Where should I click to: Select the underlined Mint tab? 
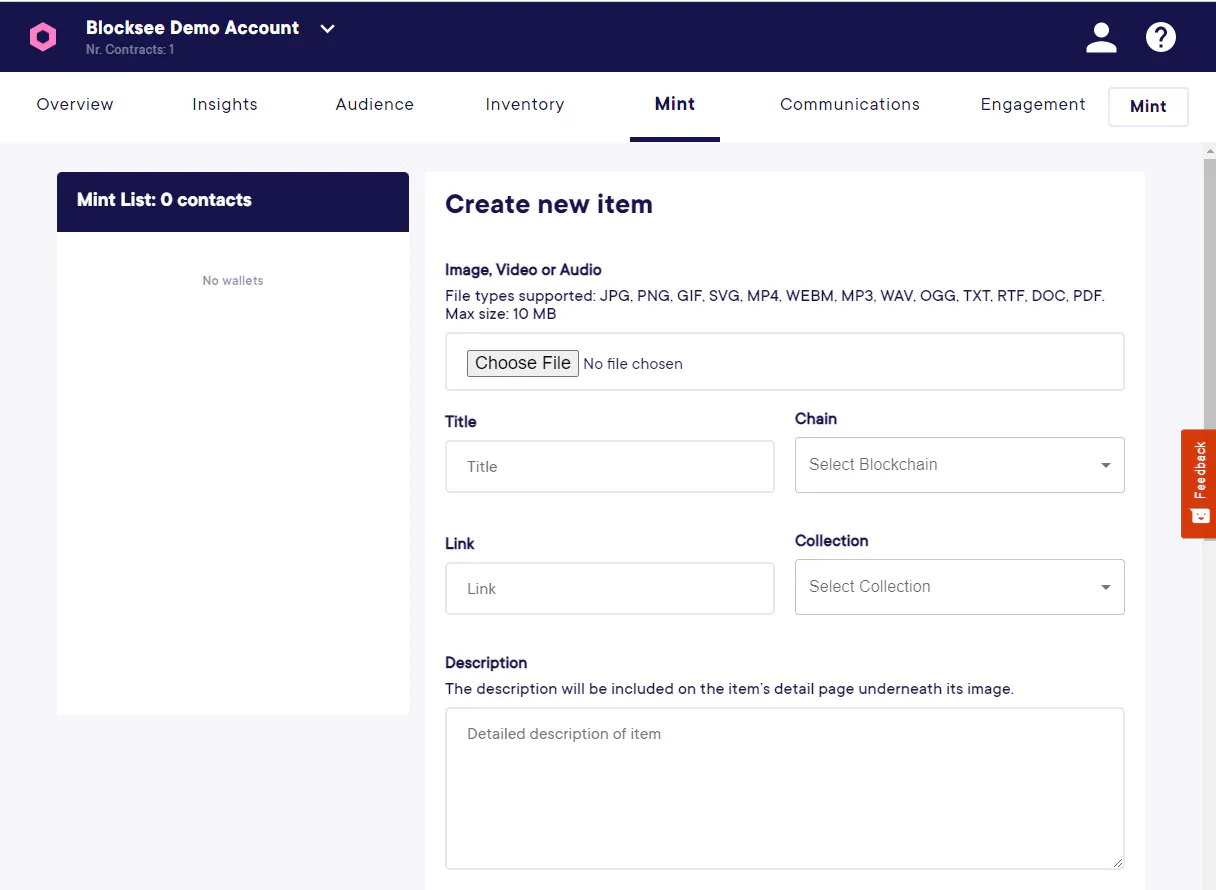[675, 104]
